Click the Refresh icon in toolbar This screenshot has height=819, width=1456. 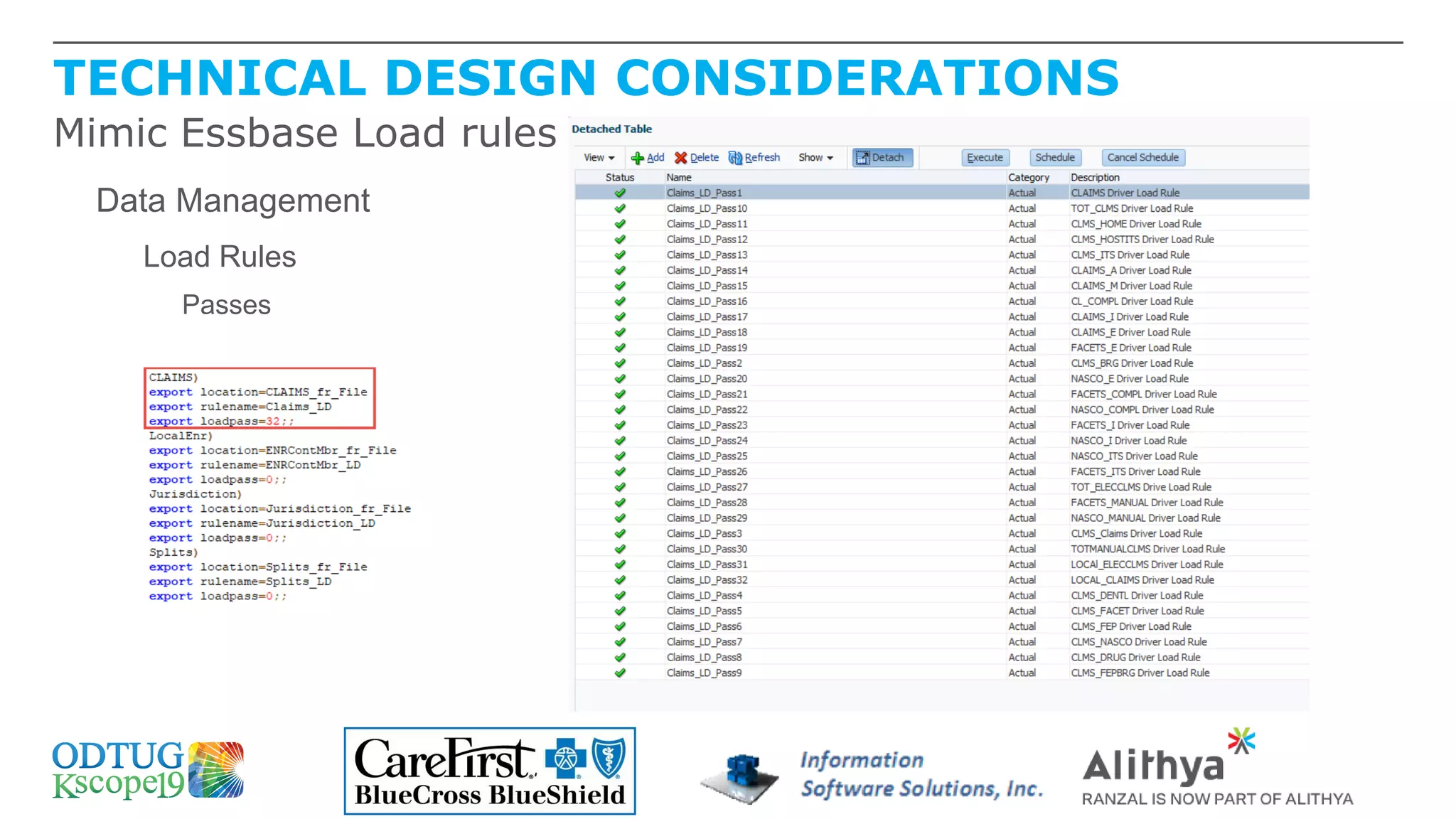(735, 158)
